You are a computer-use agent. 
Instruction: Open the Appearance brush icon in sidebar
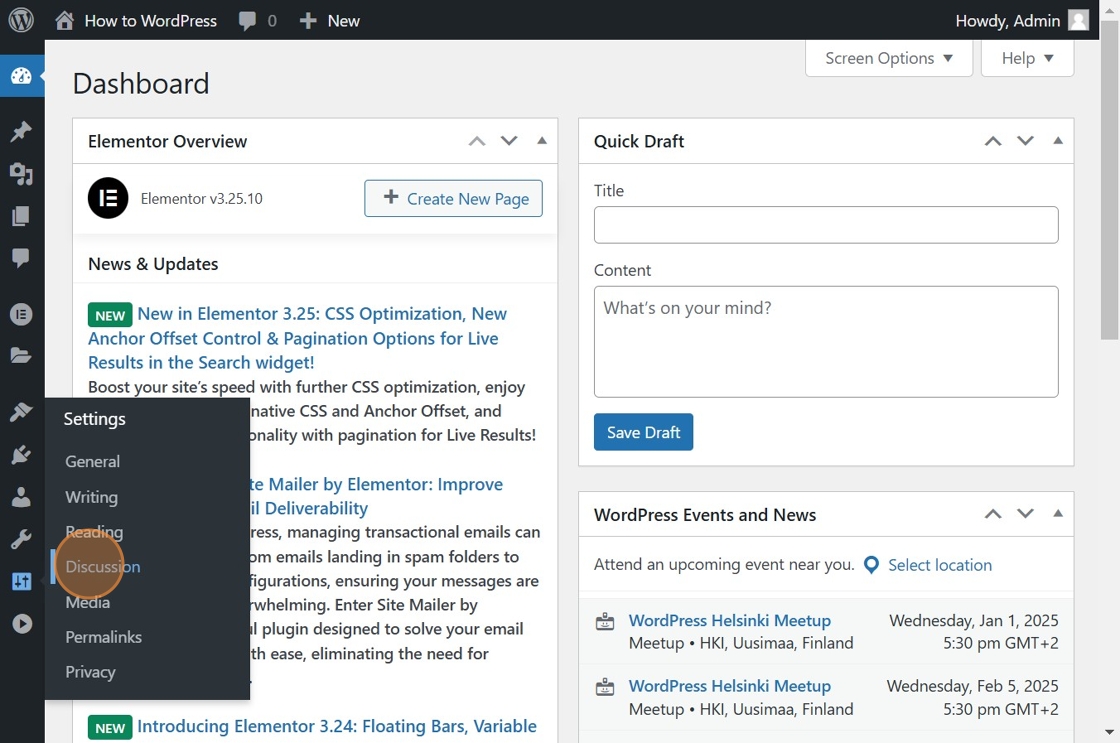21,412
